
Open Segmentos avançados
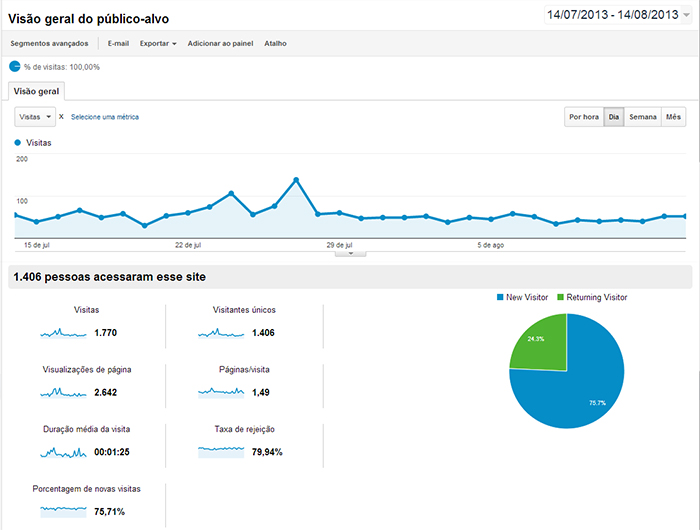(x=48, y=44)
